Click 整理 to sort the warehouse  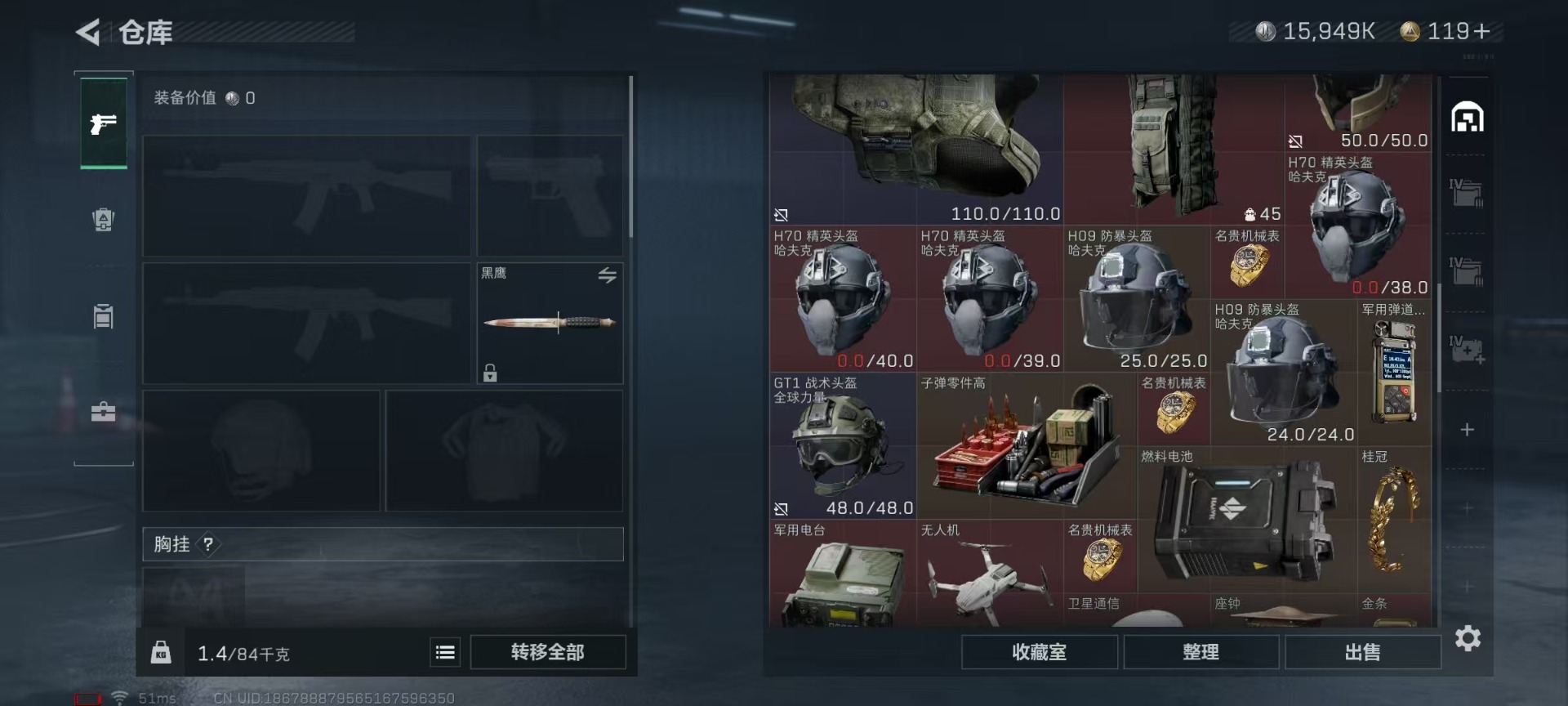1200,652
